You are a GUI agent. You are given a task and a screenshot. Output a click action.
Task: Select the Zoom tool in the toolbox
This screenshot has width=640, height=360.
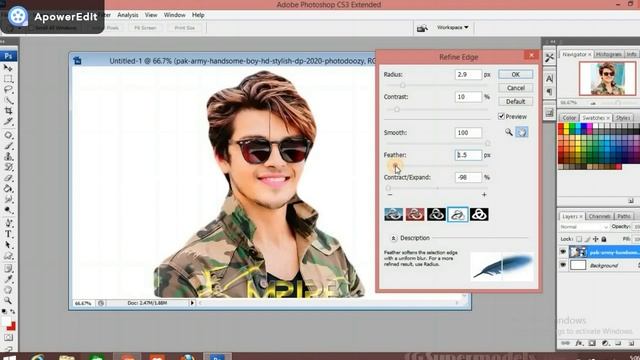pyautogui.click(x=8, y=300)
